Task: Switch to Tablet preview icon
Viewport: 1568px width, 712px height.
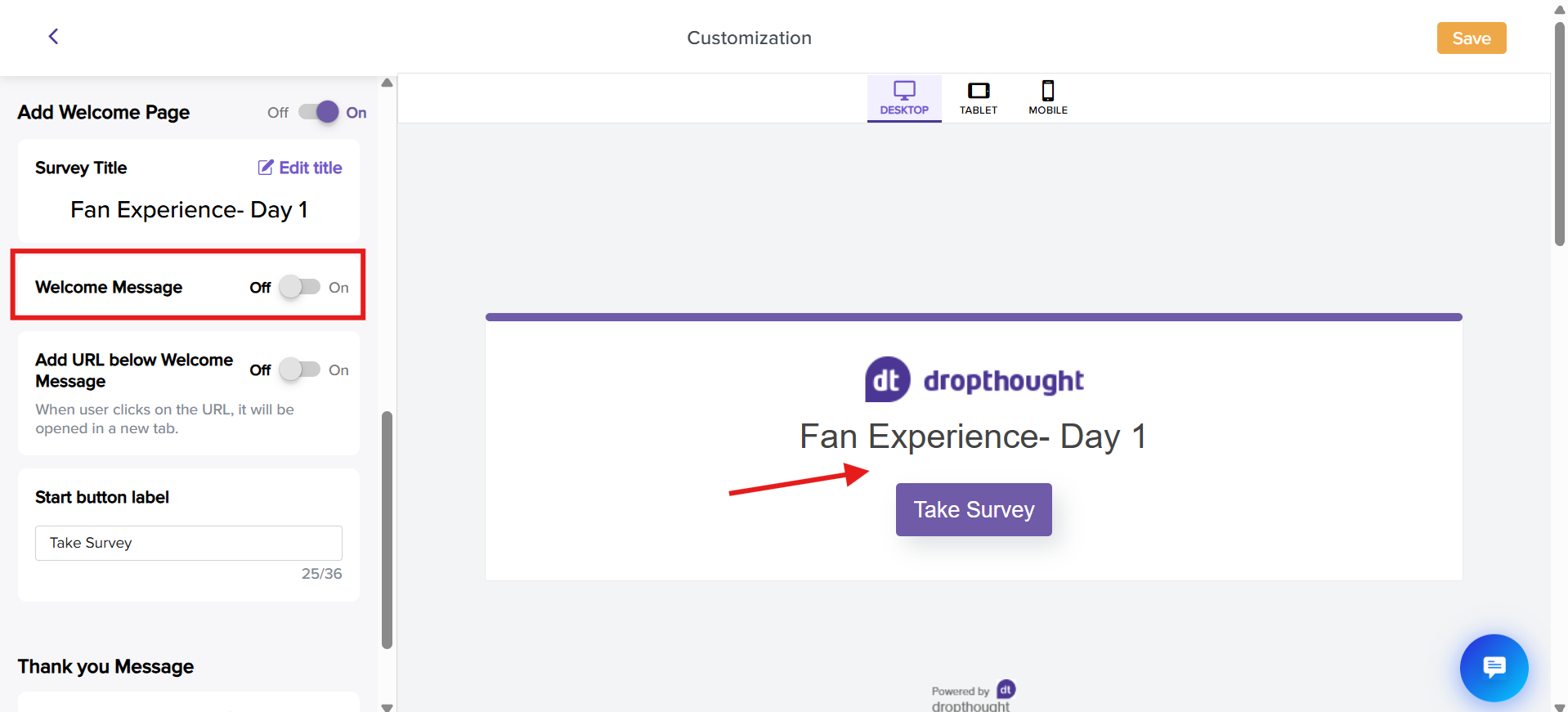Action: click(x=979, y=90)
